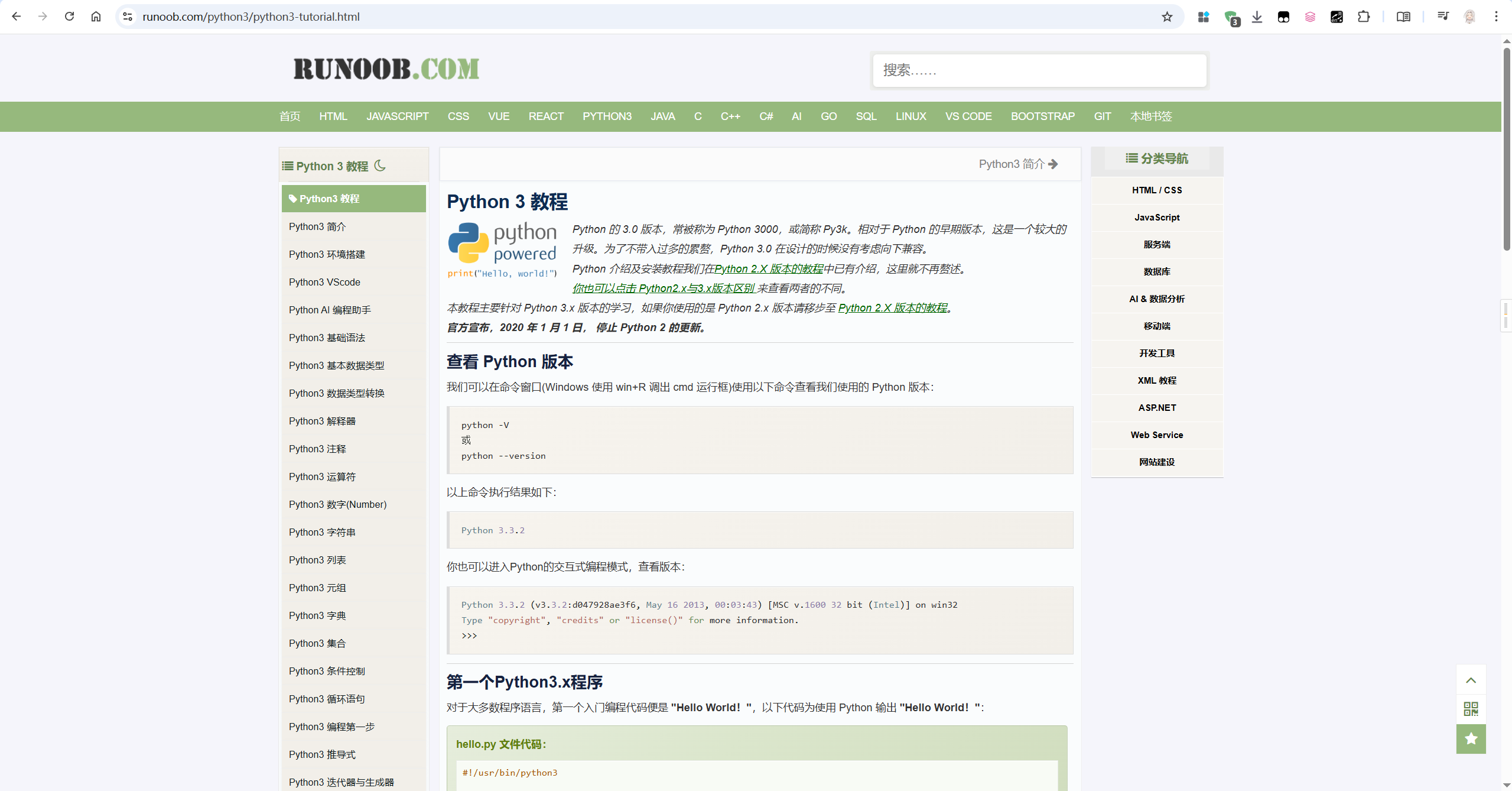Open PYTHON3 in green navigation bar

[x=607, y=116]
